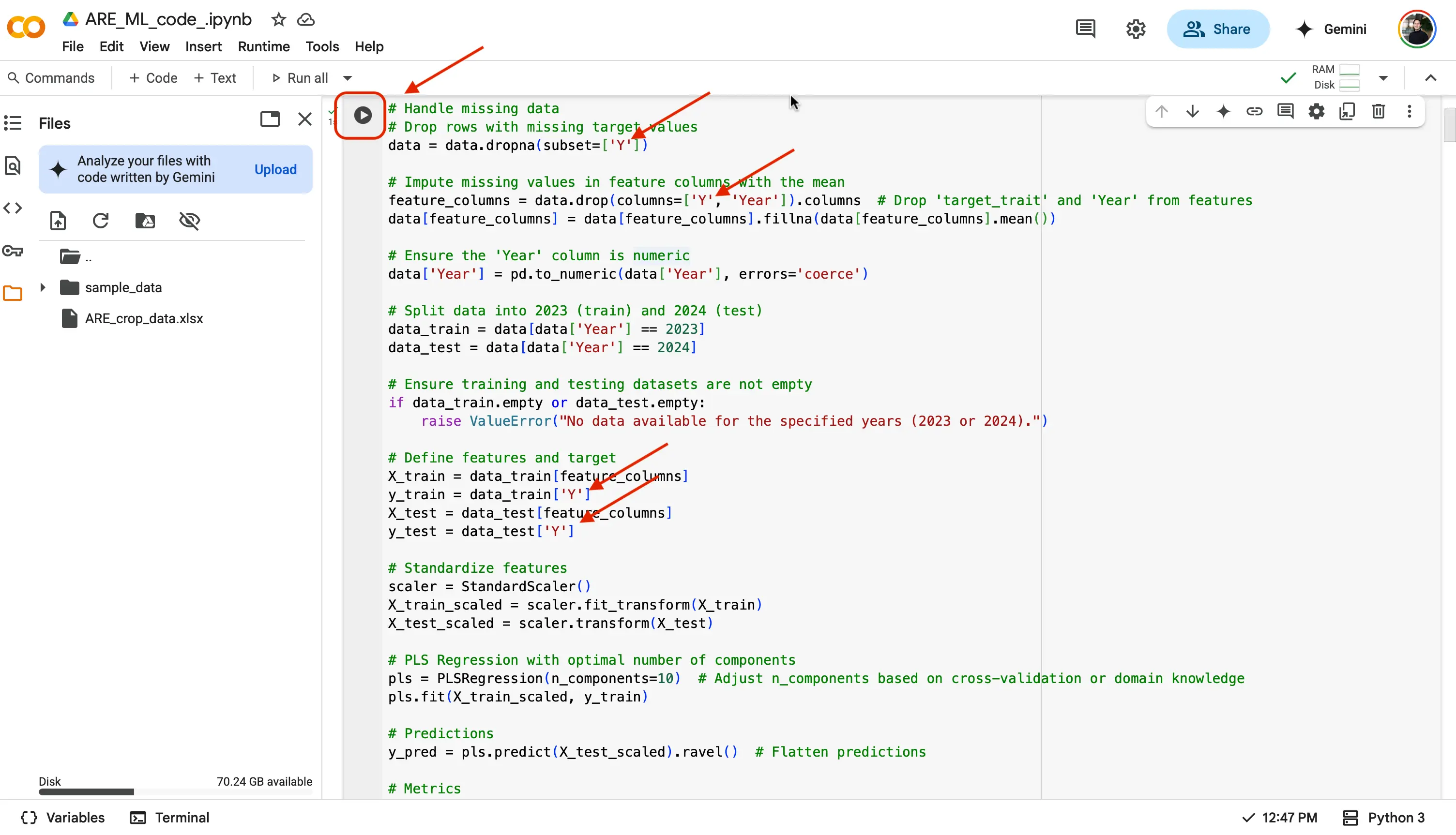Click the notebook title ARE_ML_code_.ipynb

coord(168,19)
